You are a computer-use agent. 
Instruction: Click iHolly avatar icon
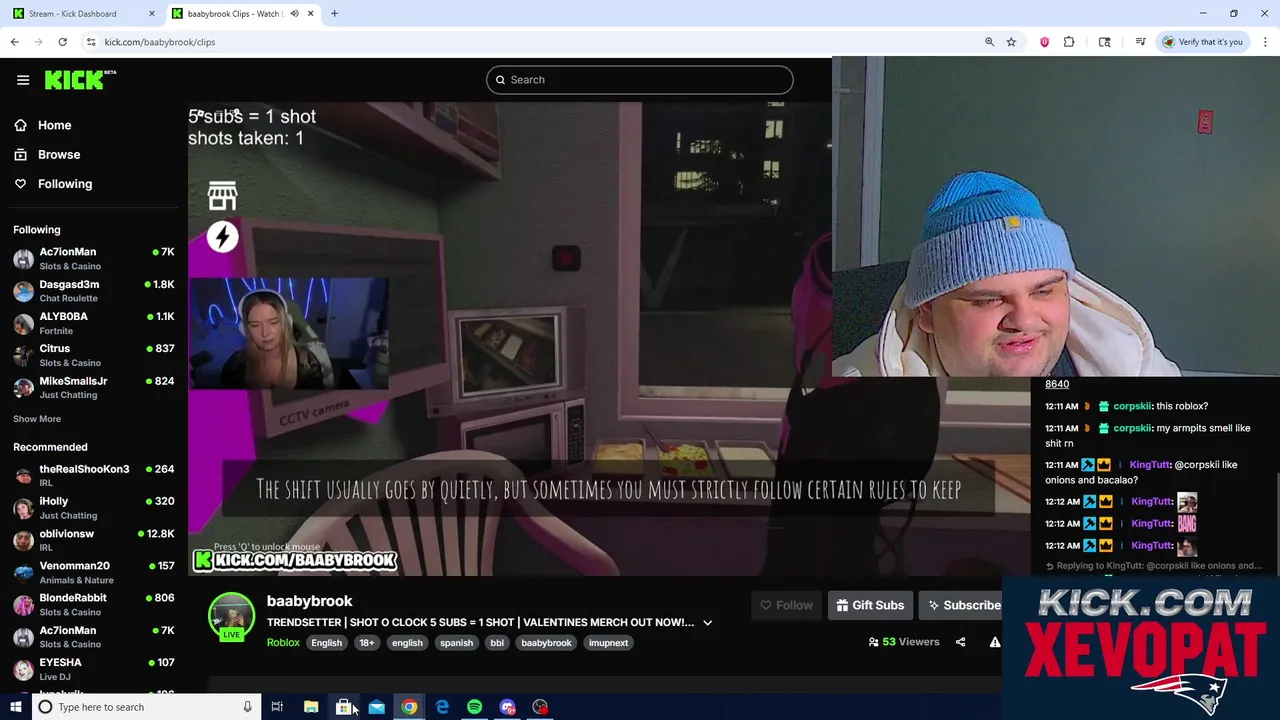click(x=23, y=508)
